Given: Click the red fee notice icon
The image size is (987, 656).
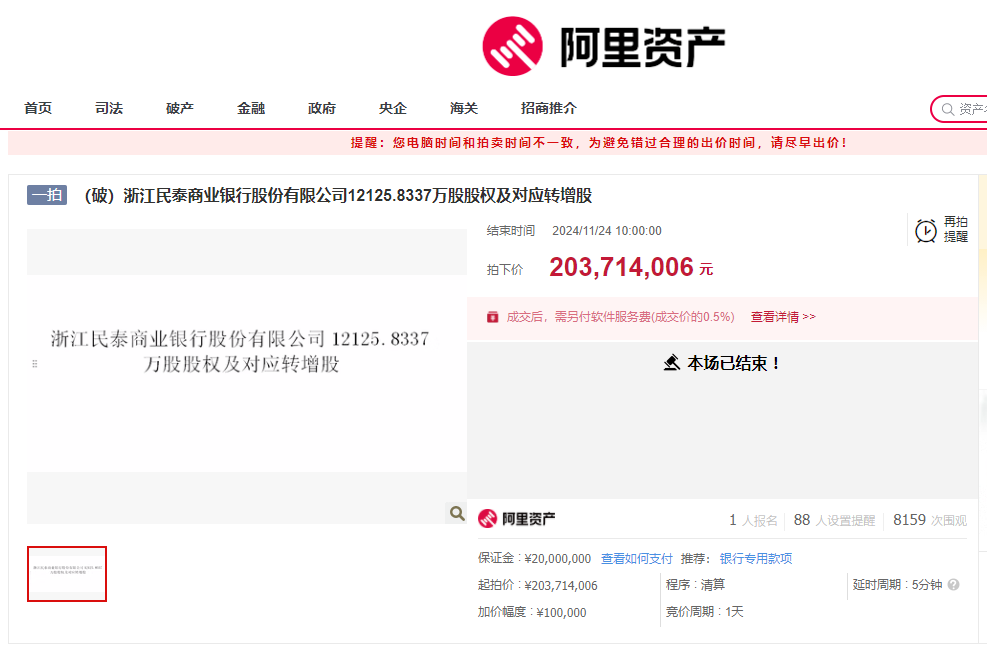Looking at the screenshot, I should pos(492,317).
